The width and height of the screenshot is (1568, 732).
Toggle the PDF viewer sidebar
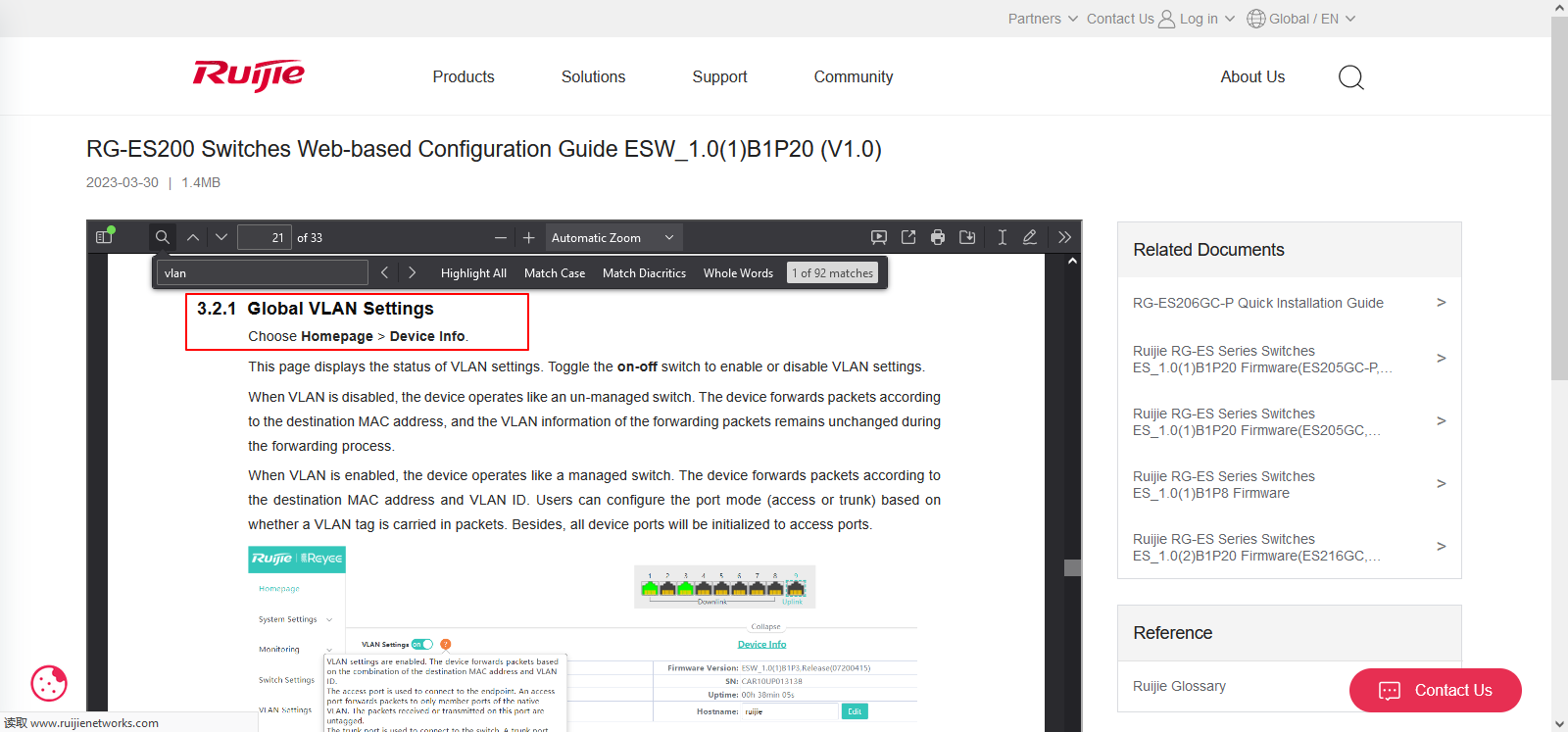tap(105, 236)
